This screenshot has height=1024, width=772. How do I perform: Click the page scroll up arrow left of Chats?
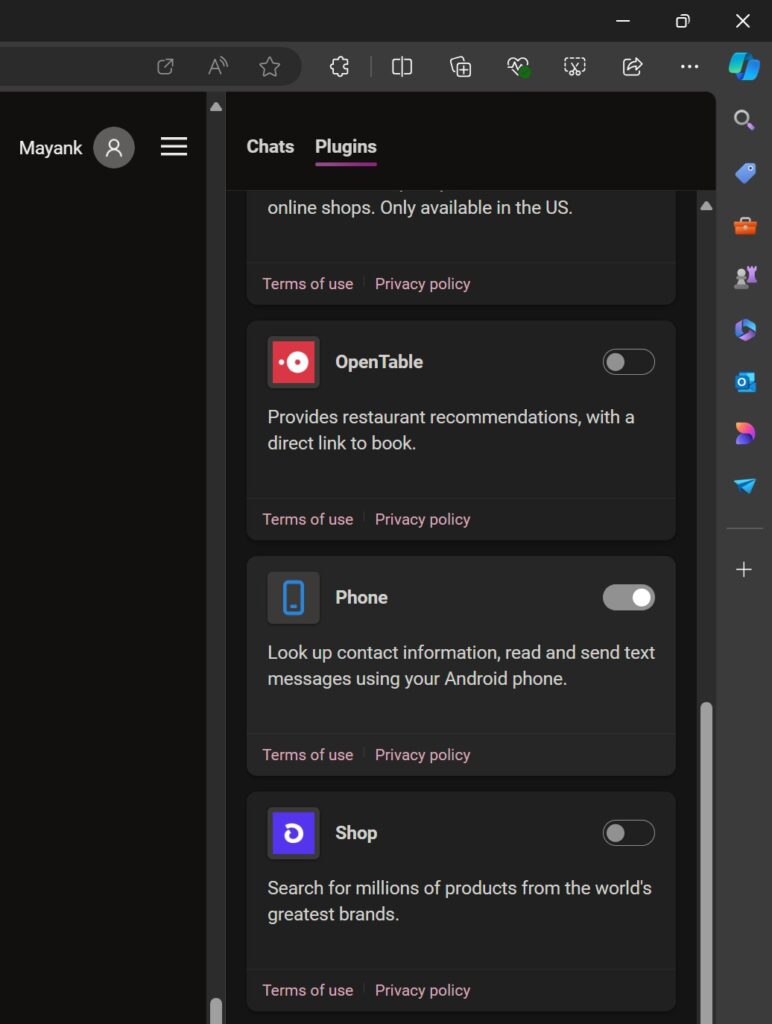pos(216,106)
